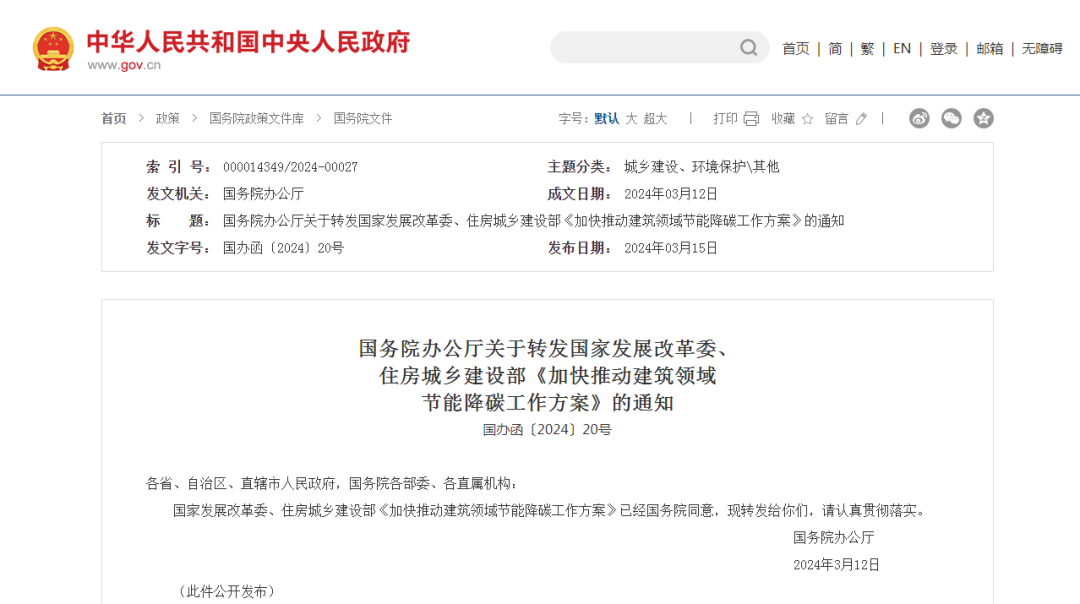
Task: Open the 登录 login link
Action: pyautogui.click(x=944, y=49)
